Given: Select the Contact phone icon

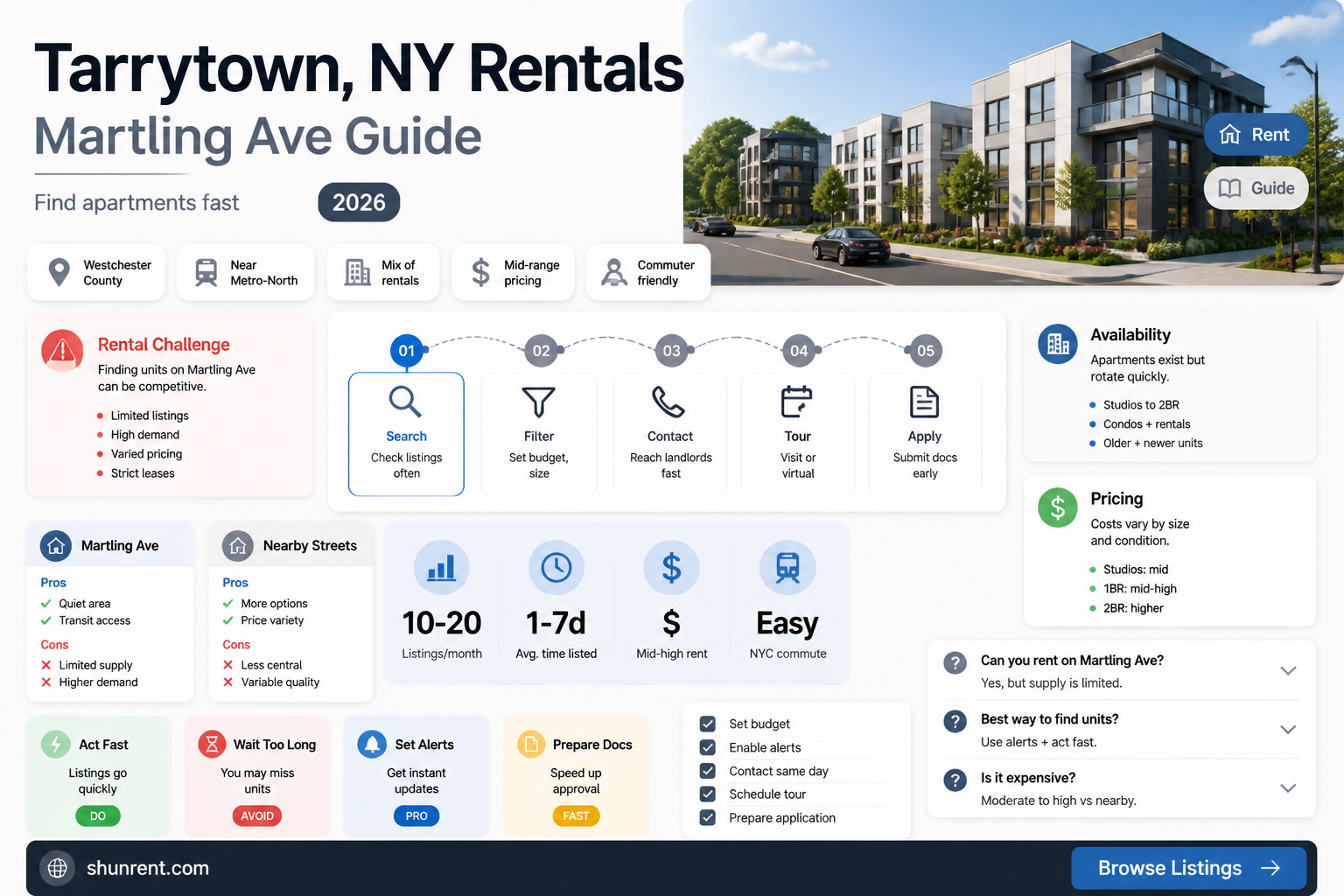Looking at the screenshot, I should point(668,402).
